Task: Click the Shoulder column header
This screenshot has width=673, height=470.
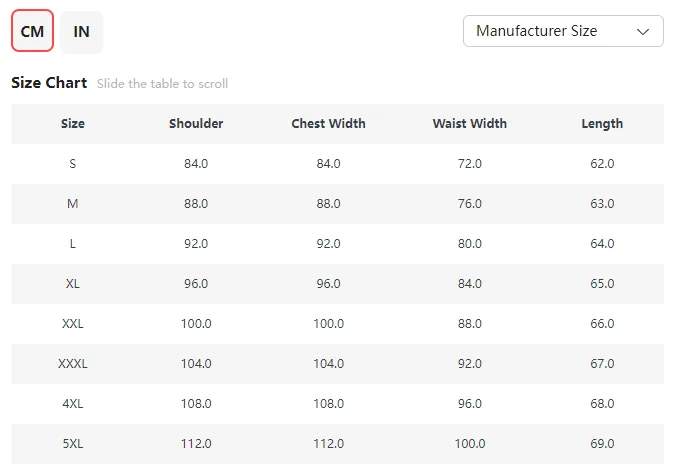Action: 196,124
